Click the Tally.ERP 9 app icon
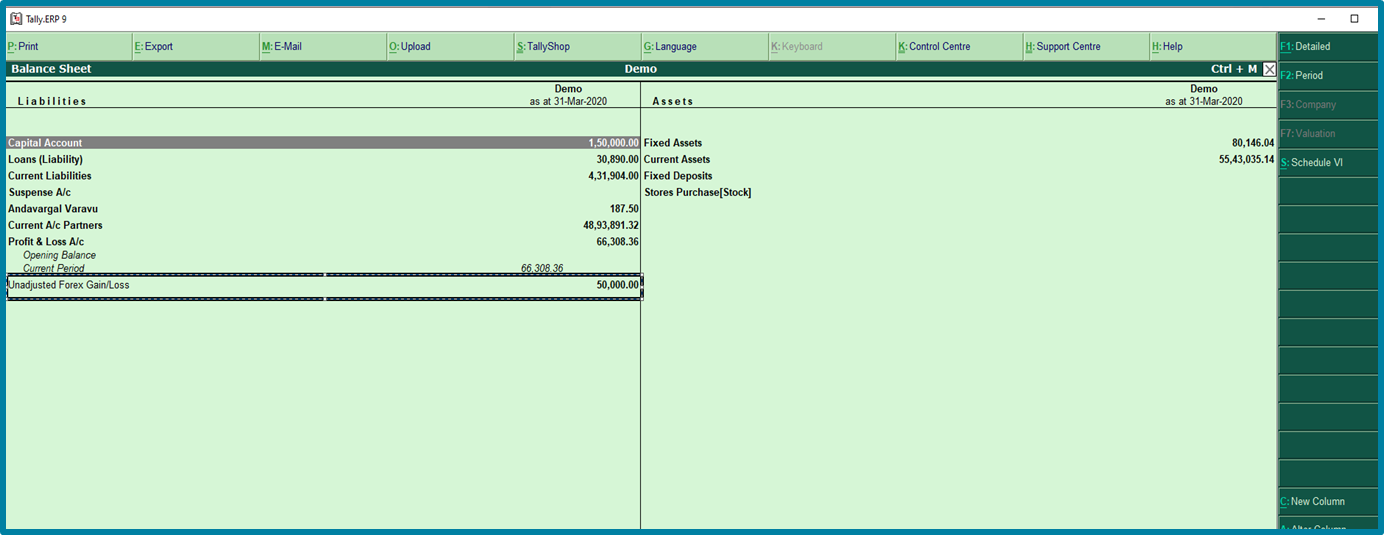The image size is (1384, 535). (16, 18)
